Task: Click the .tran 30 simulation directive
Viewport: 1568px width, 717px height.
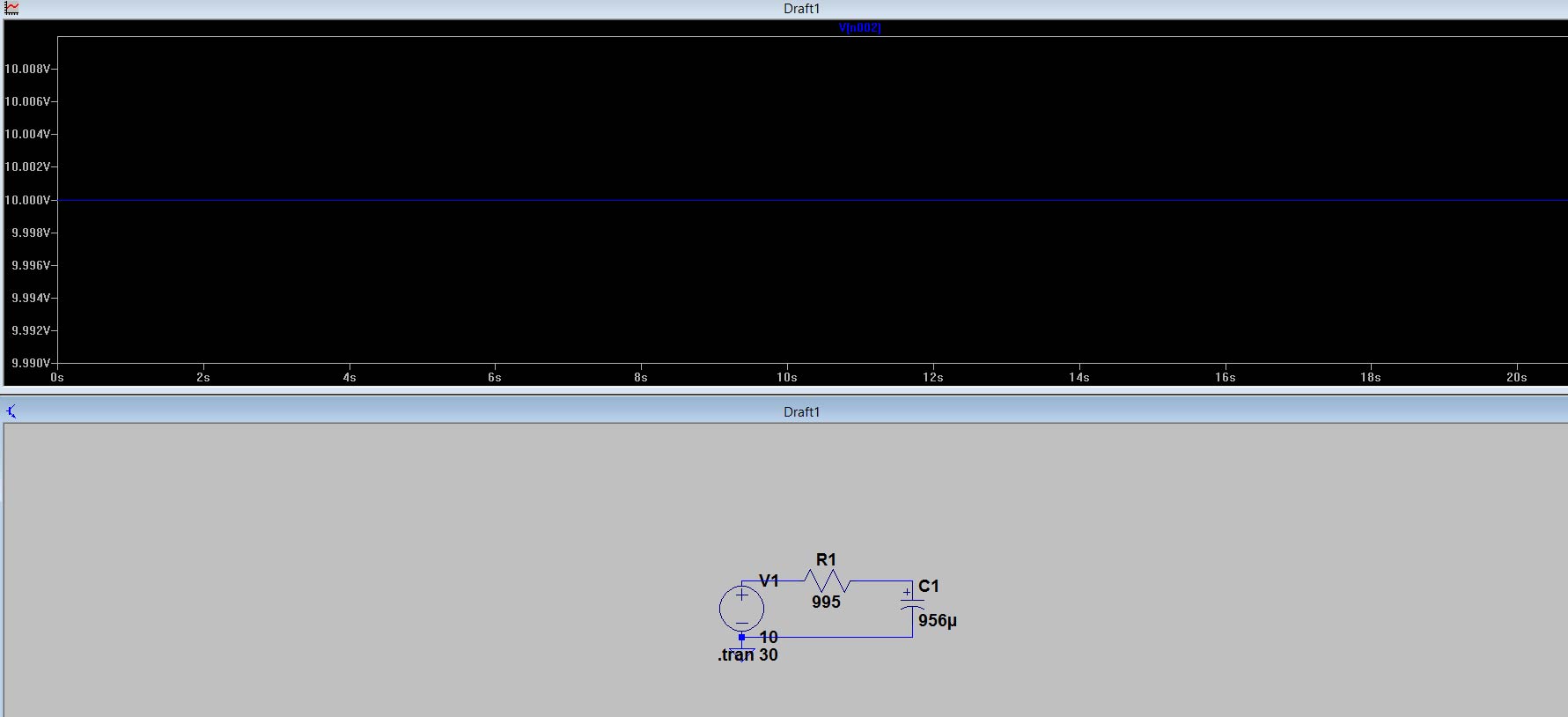Action: point(747,655)
